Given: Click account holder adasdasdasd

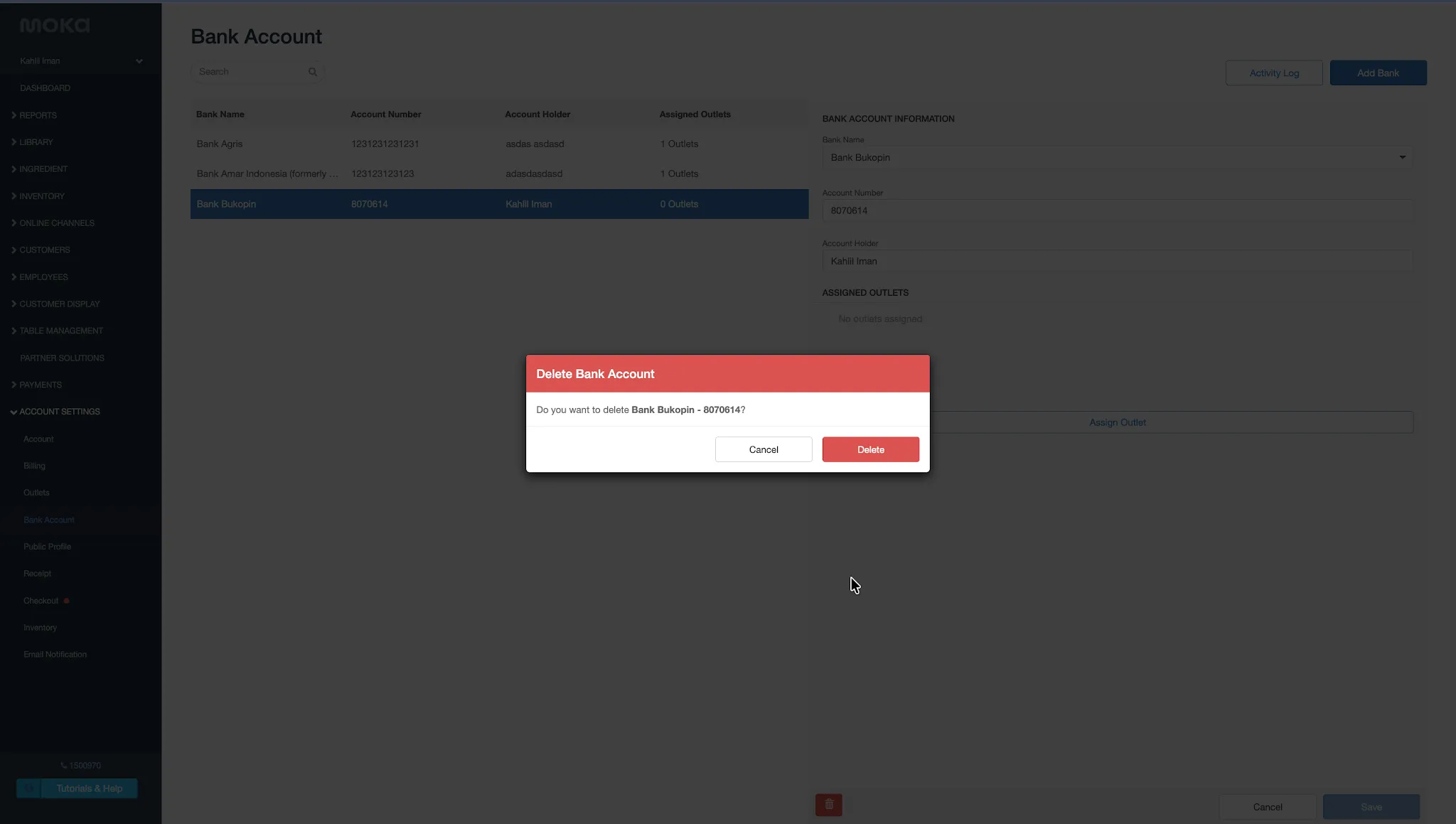Looking at the screenshot, I should (534, 174).
